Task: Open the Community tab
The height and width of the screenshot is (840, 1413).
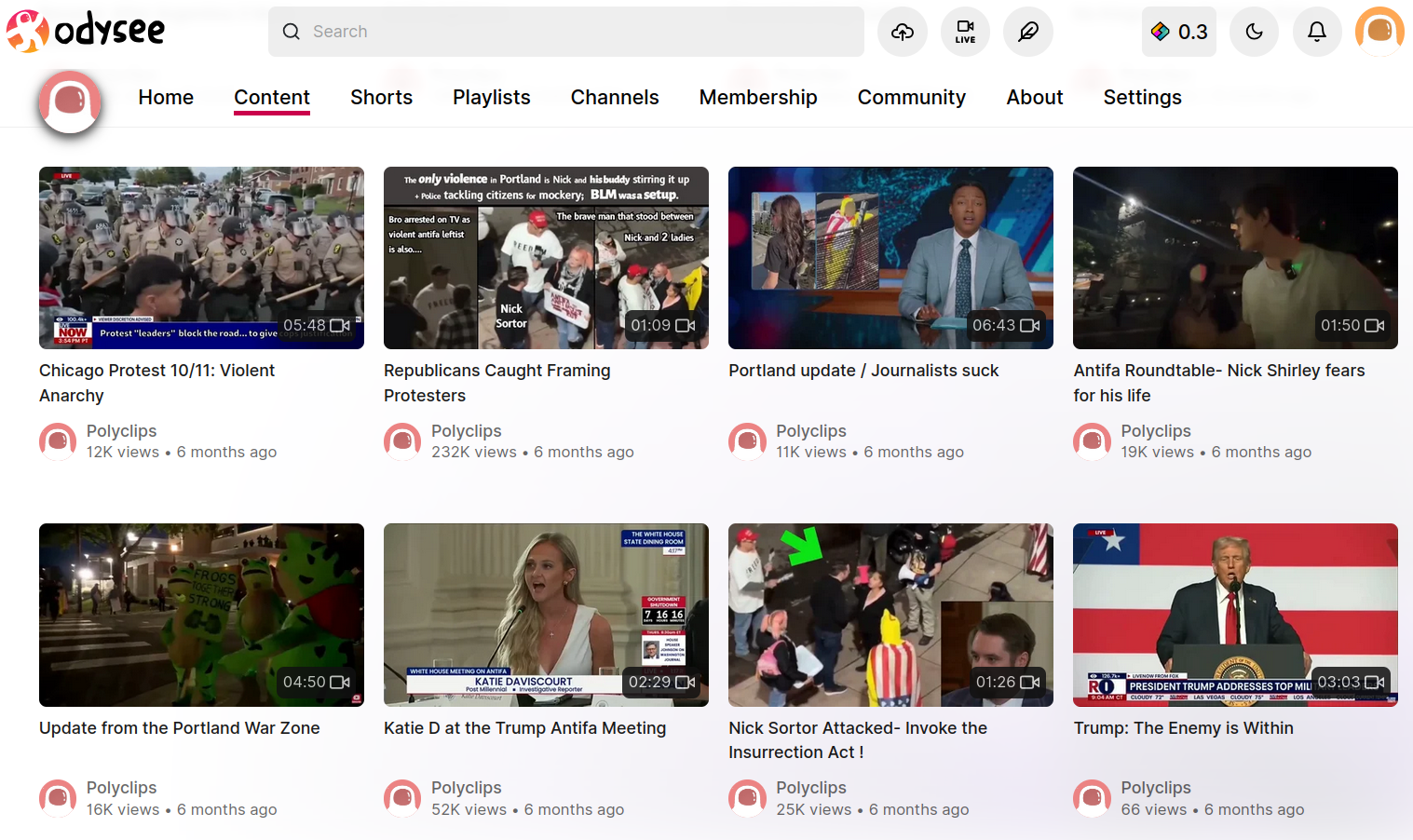Action: 911,98
